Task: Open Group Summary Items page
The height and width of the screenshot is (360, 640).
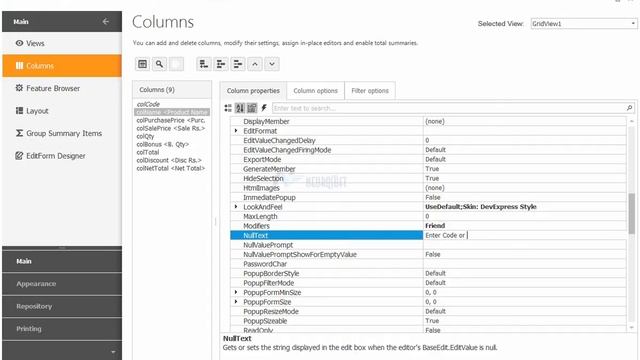Action: click(62, 133)
